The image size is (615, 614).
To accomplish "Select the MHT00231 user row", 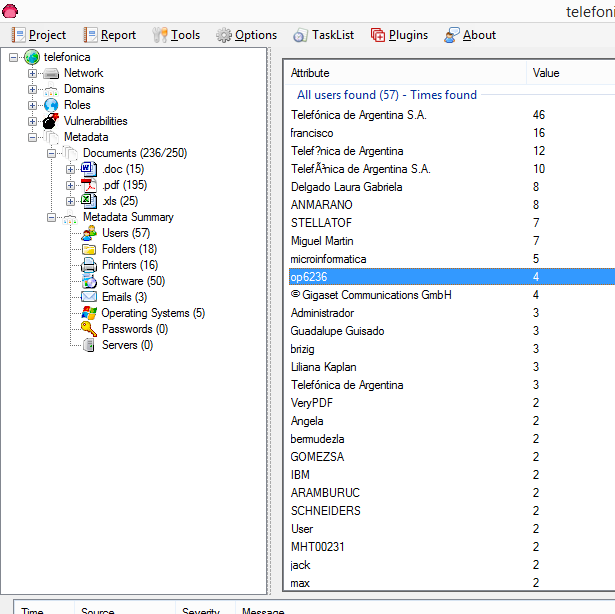I will 452,547.
